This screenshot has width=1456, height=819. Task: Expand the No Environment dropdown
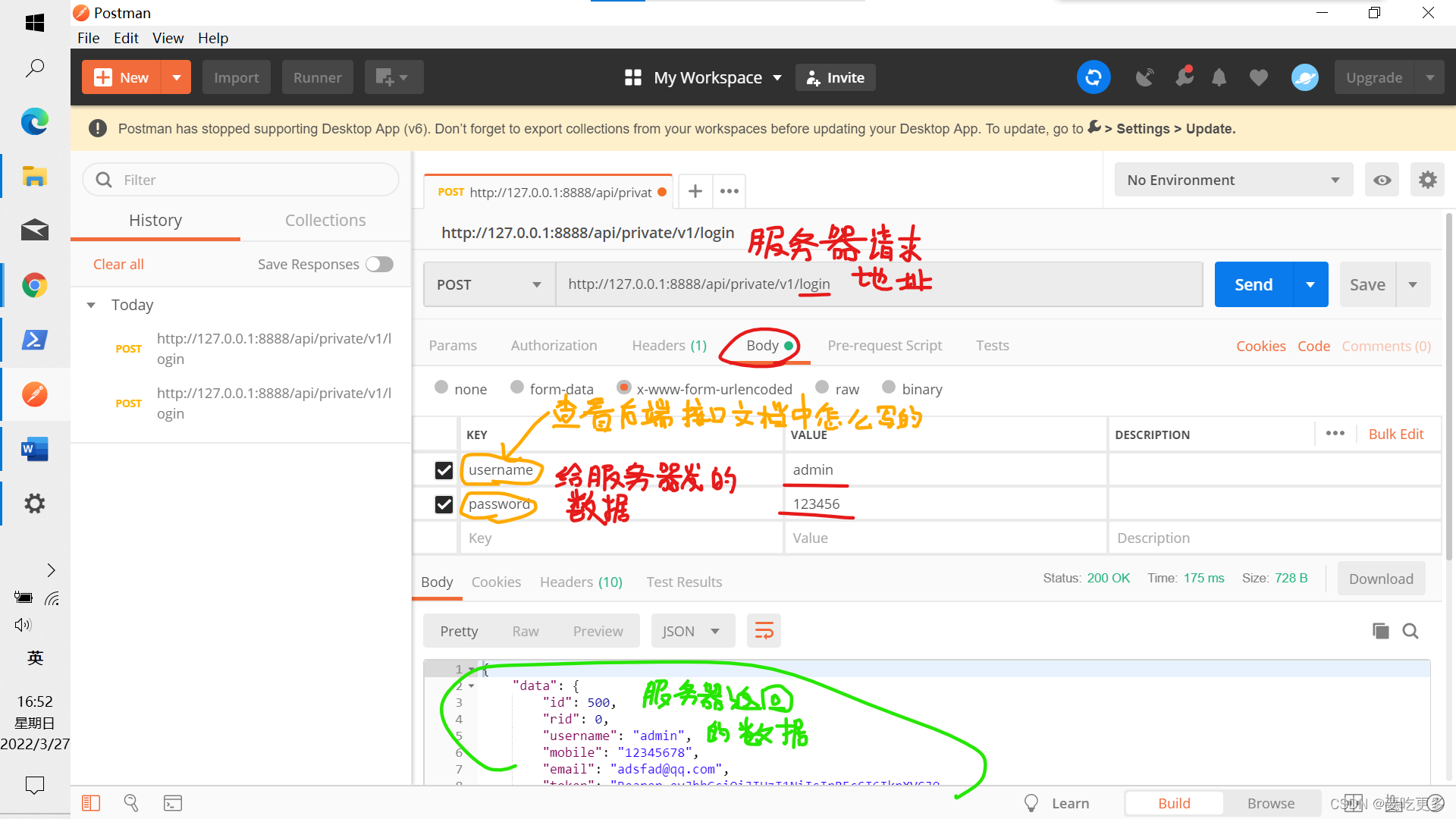tap(1233, 180)
